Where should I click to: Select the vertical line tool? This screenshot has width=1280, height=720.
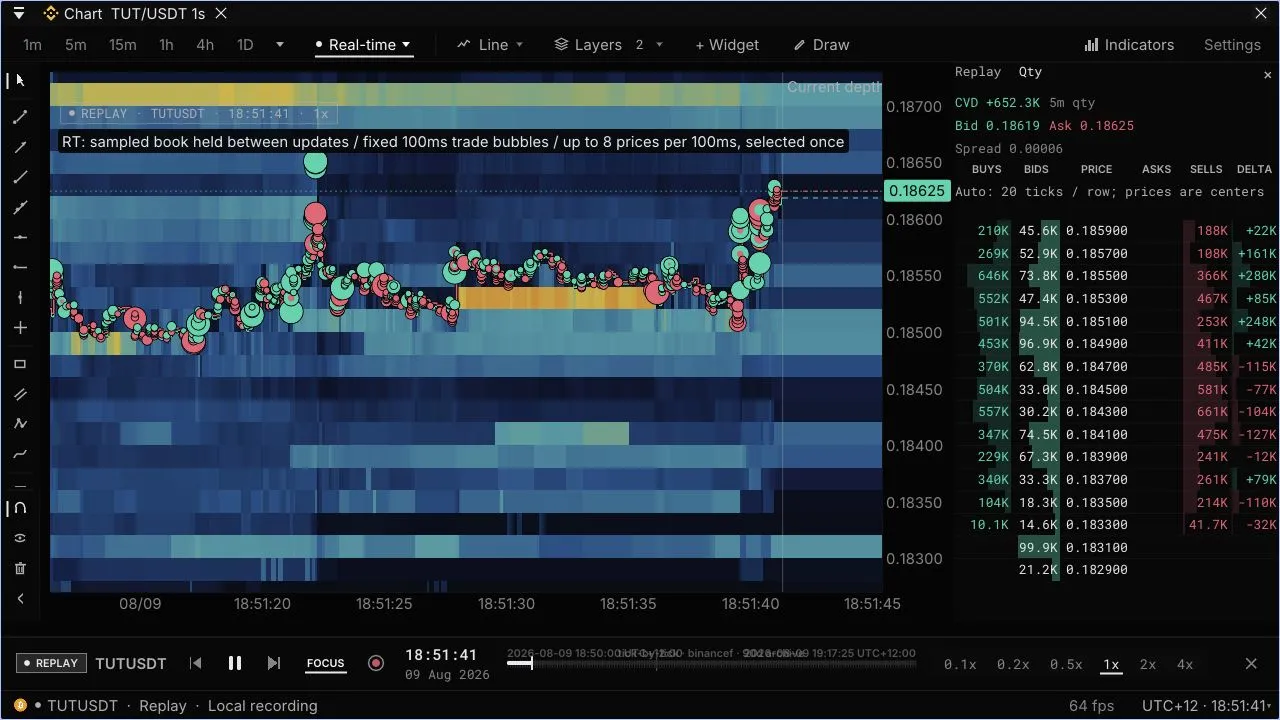pos(20,298)
